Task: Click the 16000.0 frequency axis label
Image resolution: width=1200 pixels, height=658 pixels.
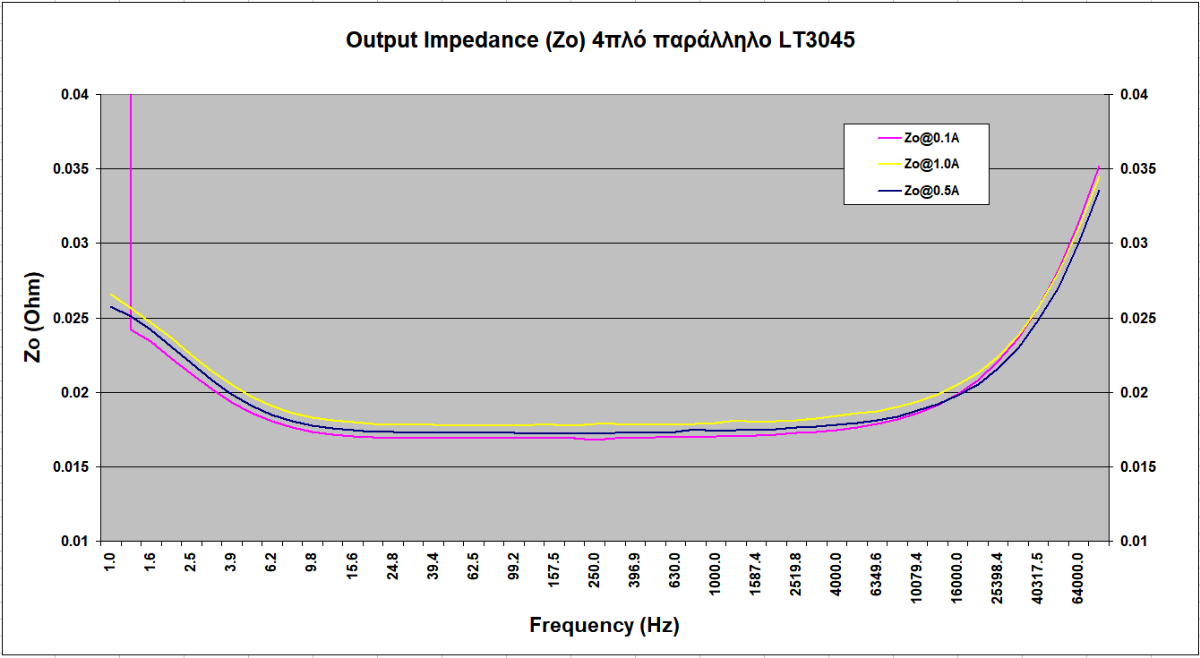Action: [957, 573]
